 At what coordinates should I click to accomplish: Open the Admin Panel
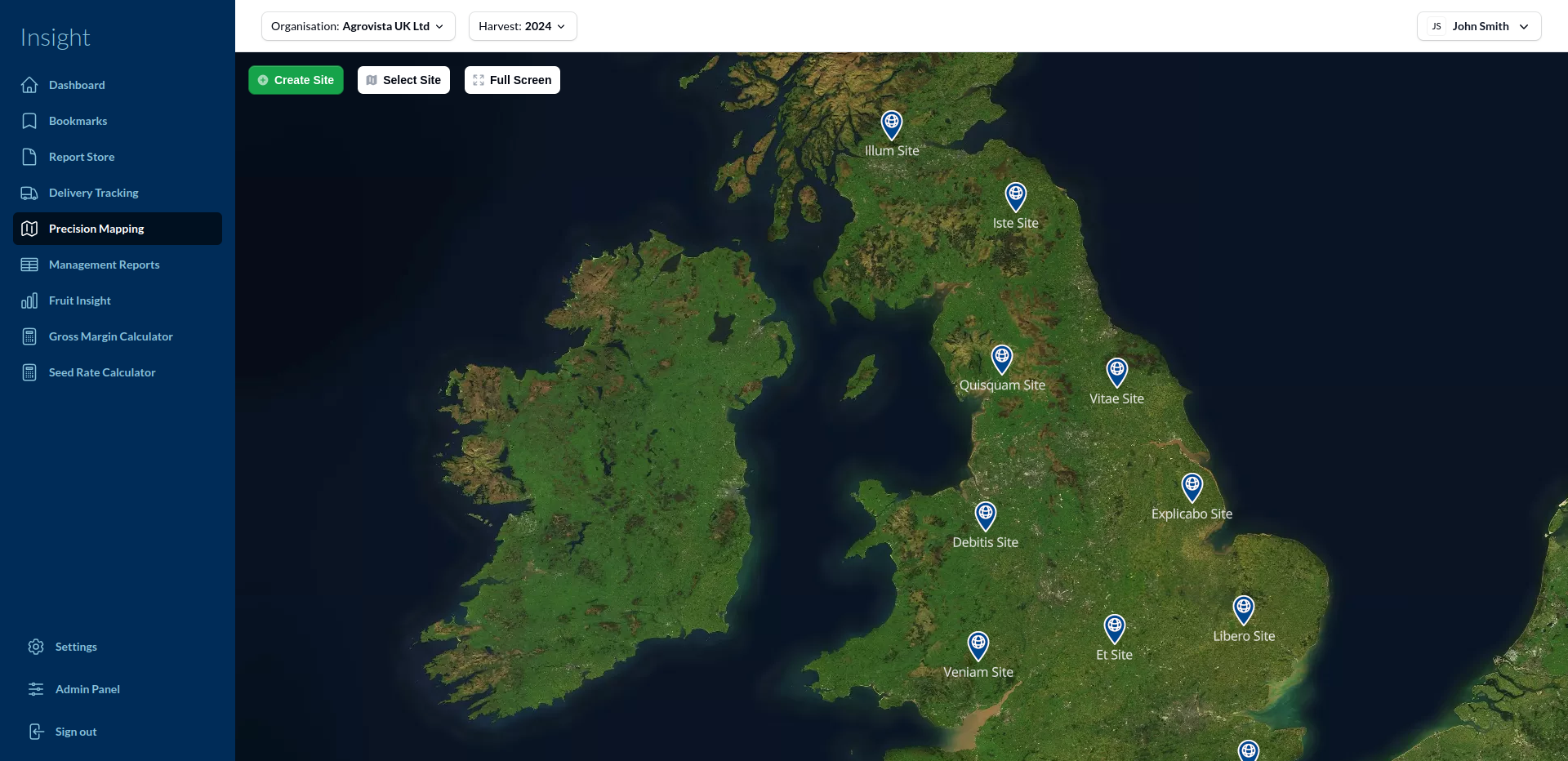tap(87, 689)
